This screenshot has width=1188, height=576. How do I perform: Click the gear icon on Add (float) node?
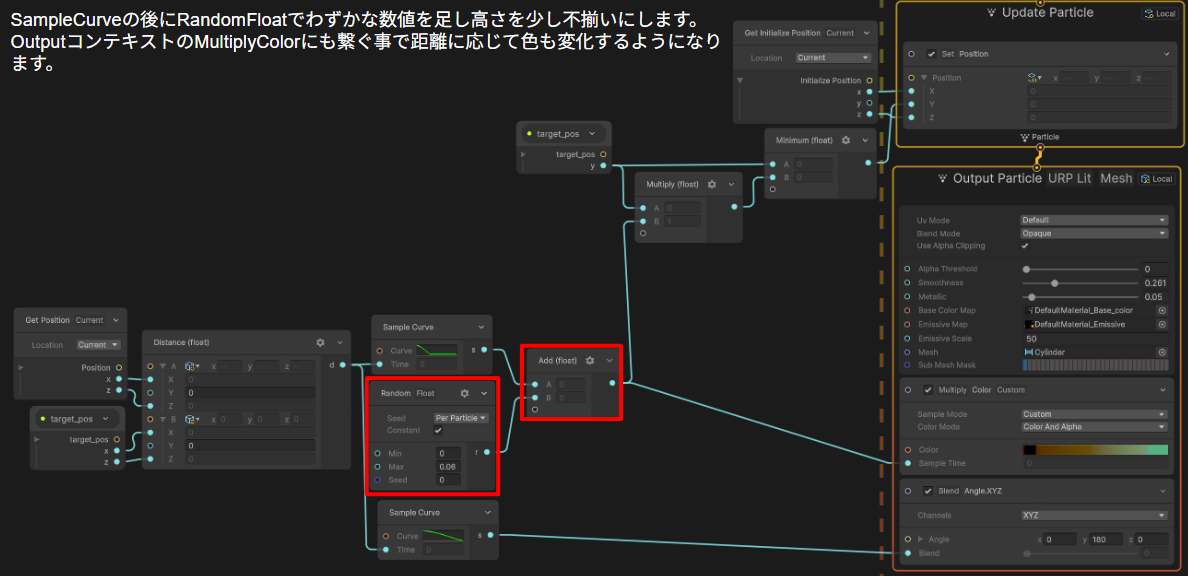coord(590,360)
